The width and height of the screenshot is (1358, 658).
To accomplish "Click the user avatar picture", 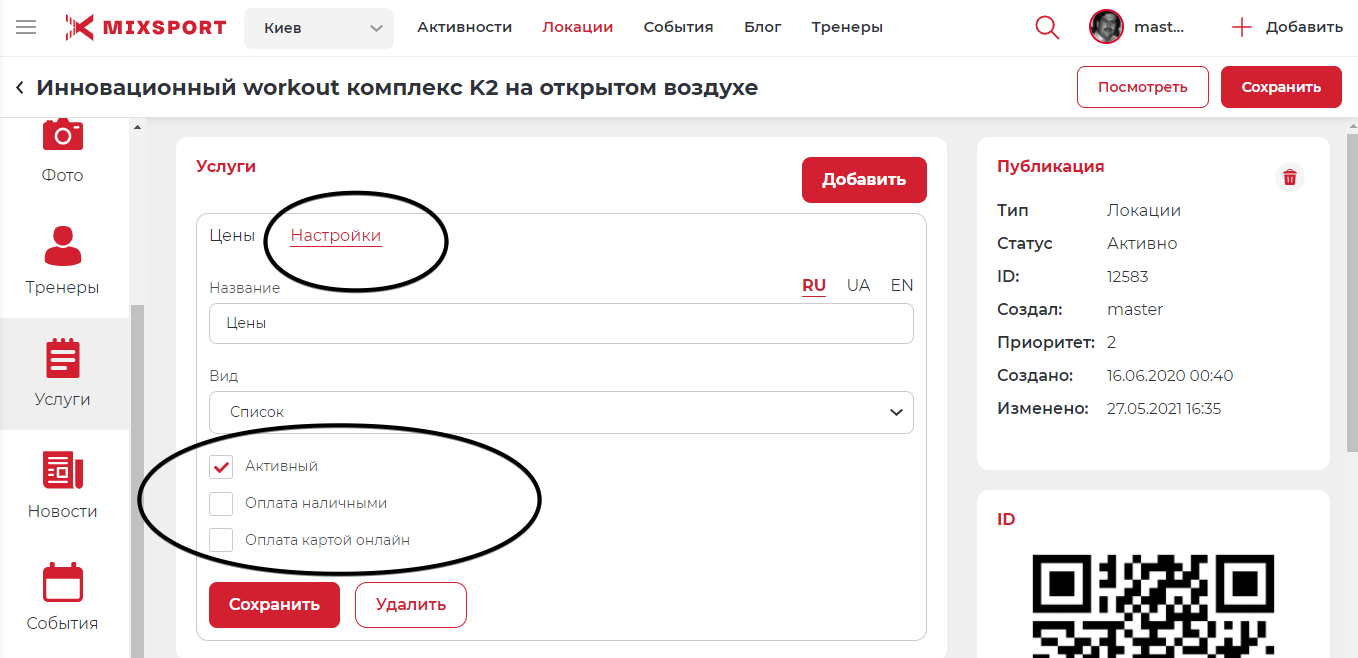I will [1106, 27].
